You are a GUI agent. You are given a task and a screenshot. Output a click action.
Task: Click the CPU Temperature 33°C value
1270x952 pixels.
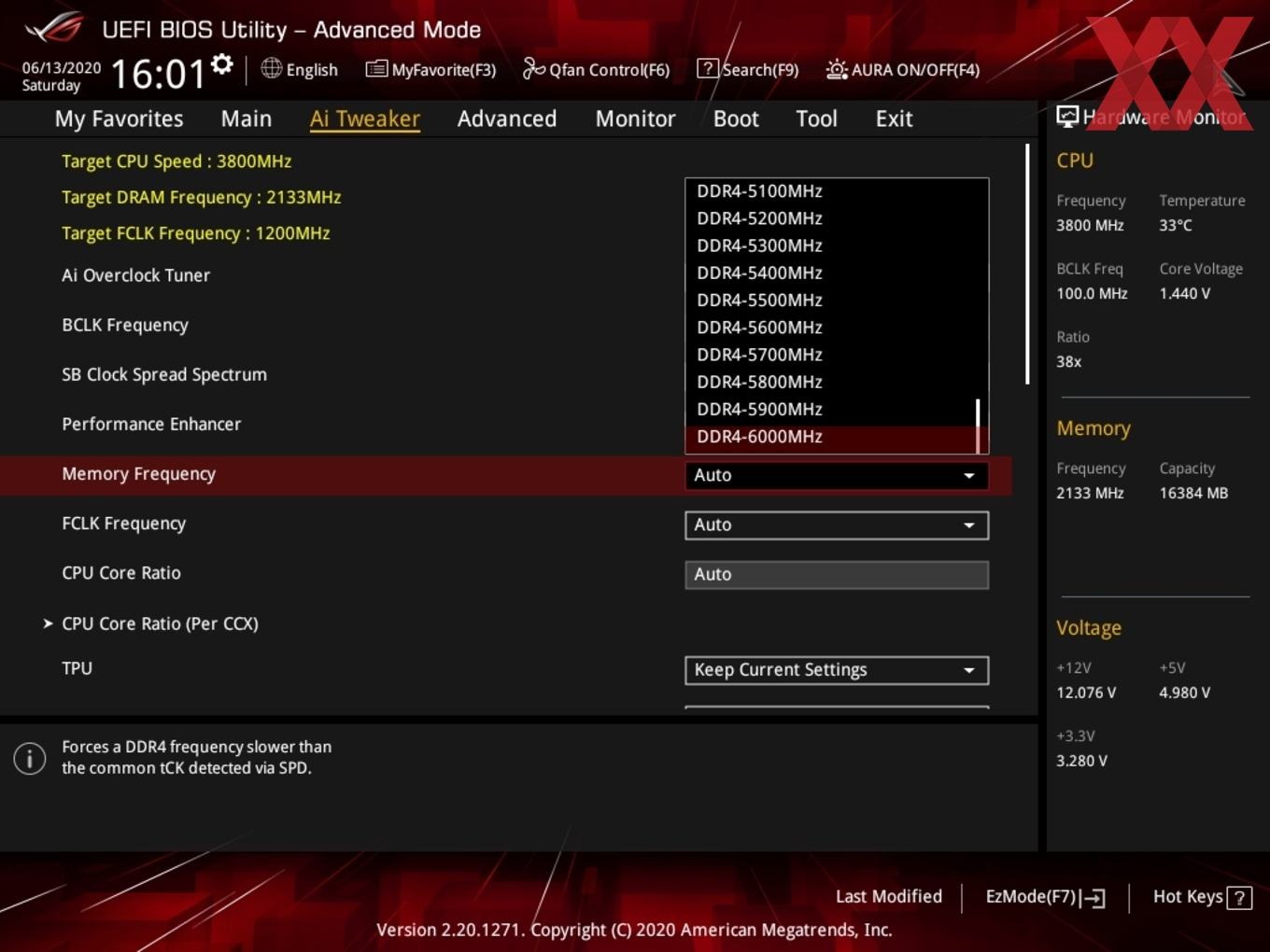pos(1176,225)
